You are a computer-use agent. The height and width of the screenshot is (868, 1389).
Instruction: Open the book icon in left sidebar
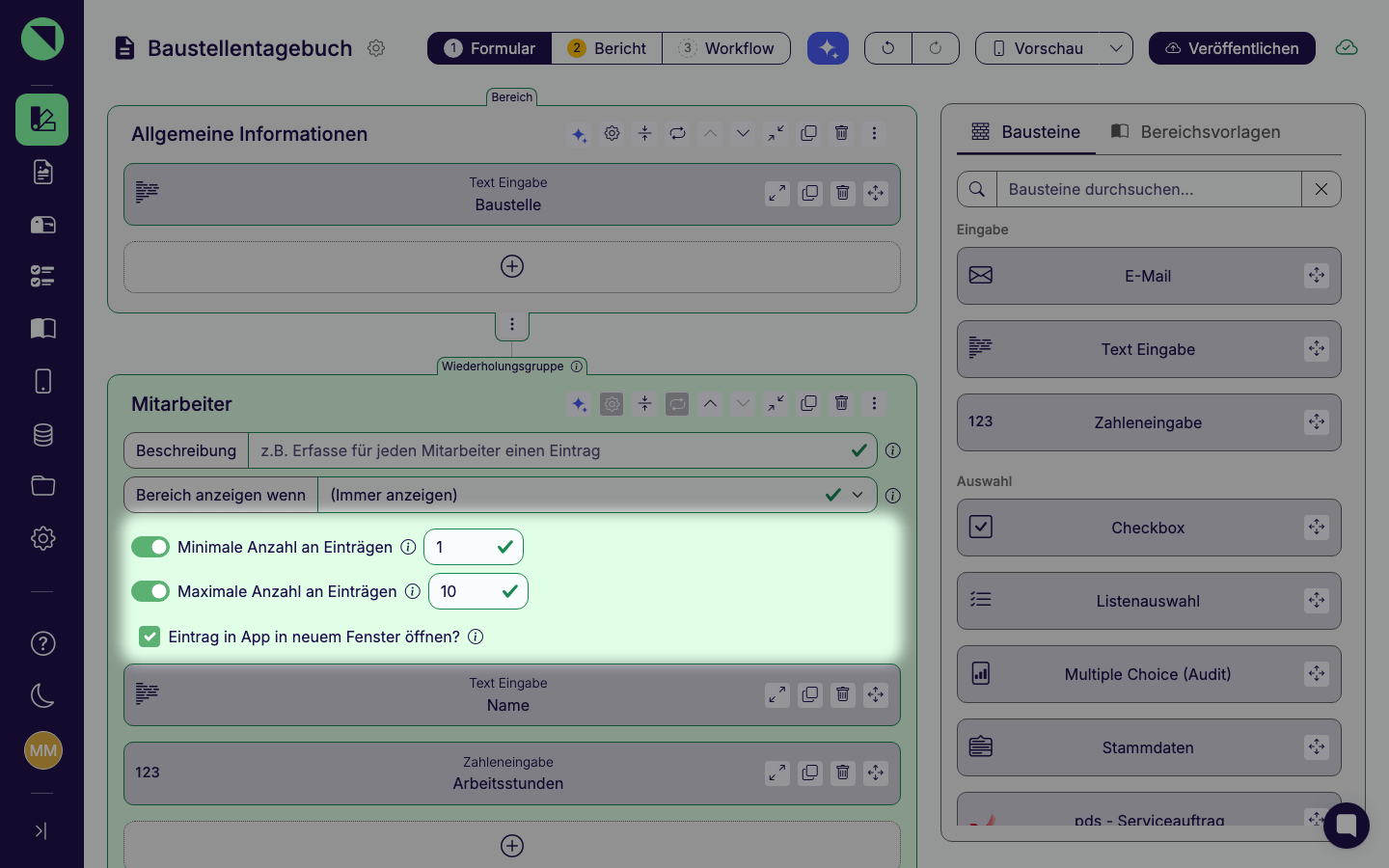coord(42,329)
